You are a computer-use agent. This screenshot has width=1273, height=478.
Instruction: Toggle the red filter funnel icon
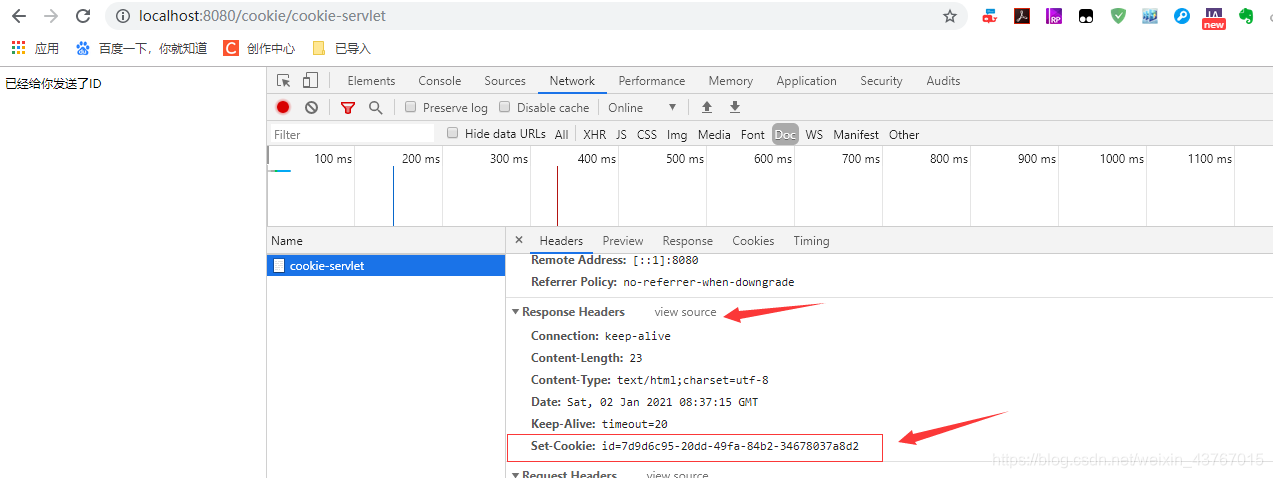click(348, 107)
